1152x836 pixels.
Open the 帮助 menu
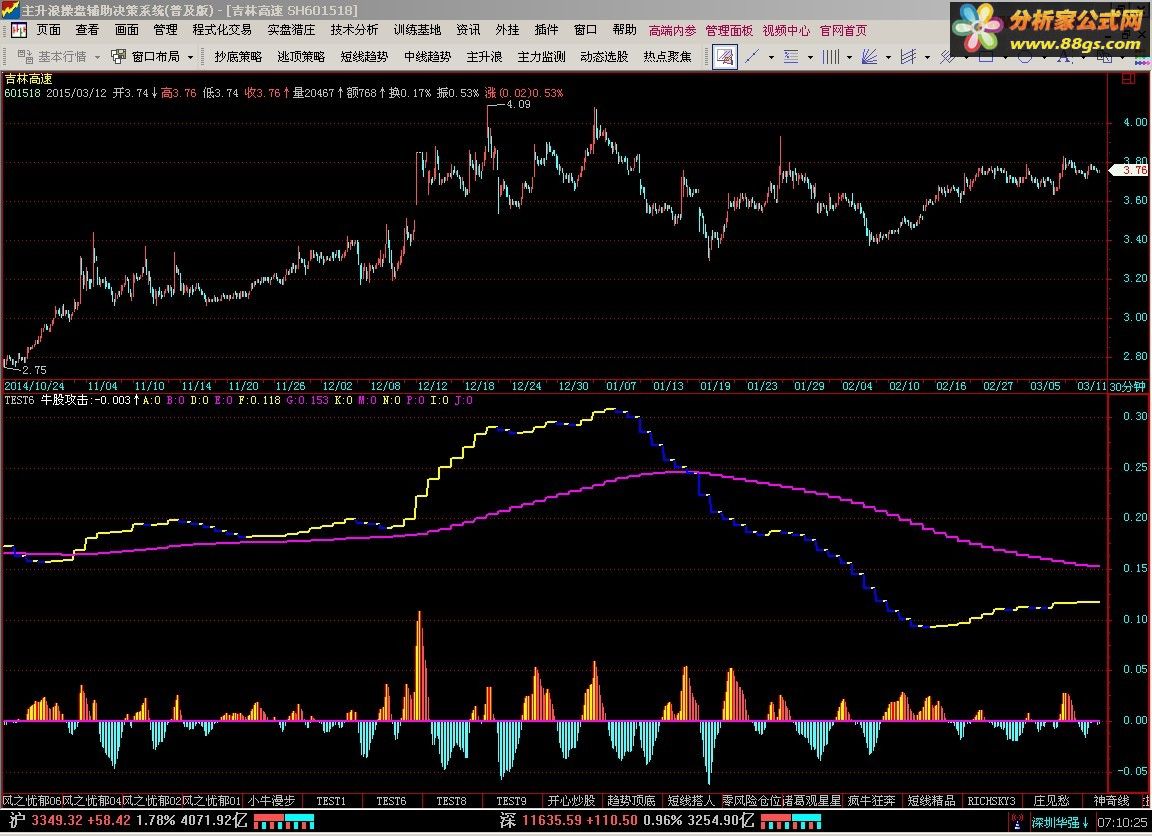point(624,30)
